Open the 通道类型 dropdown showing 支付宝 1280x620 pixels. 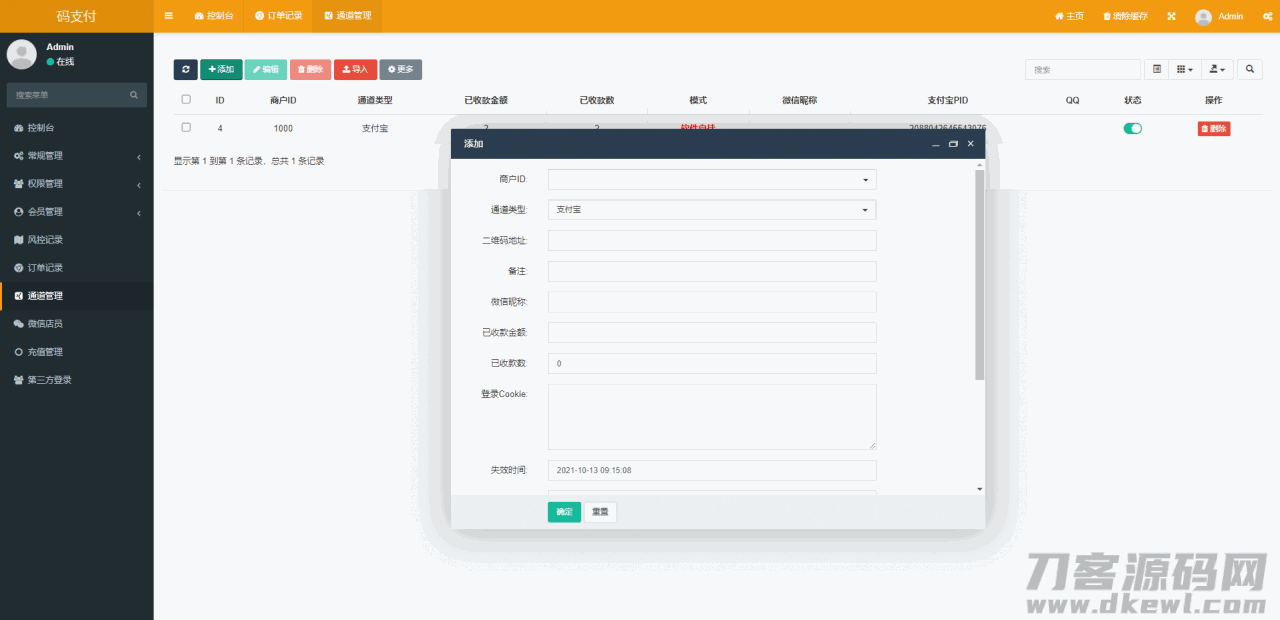point(711,210)
